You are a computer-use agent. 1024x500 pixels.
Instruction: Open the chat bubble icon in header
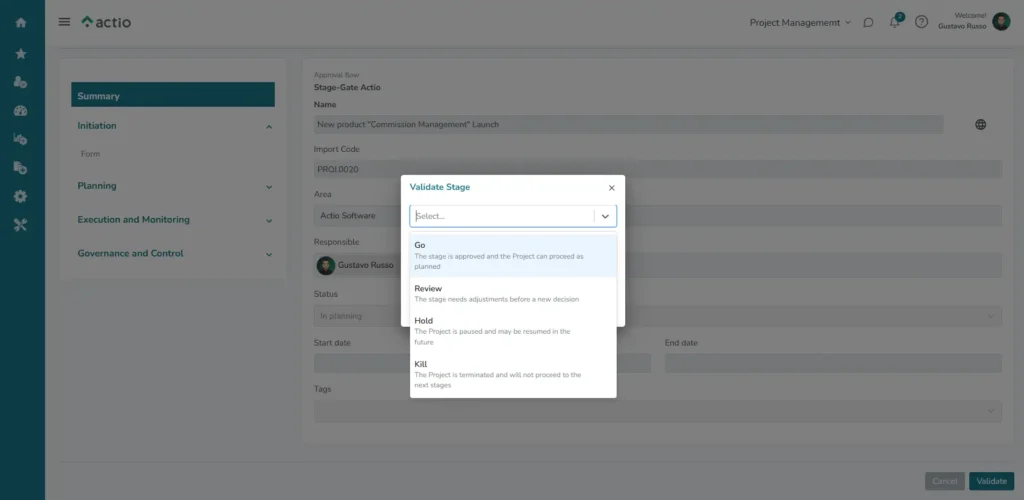point(868,22)
